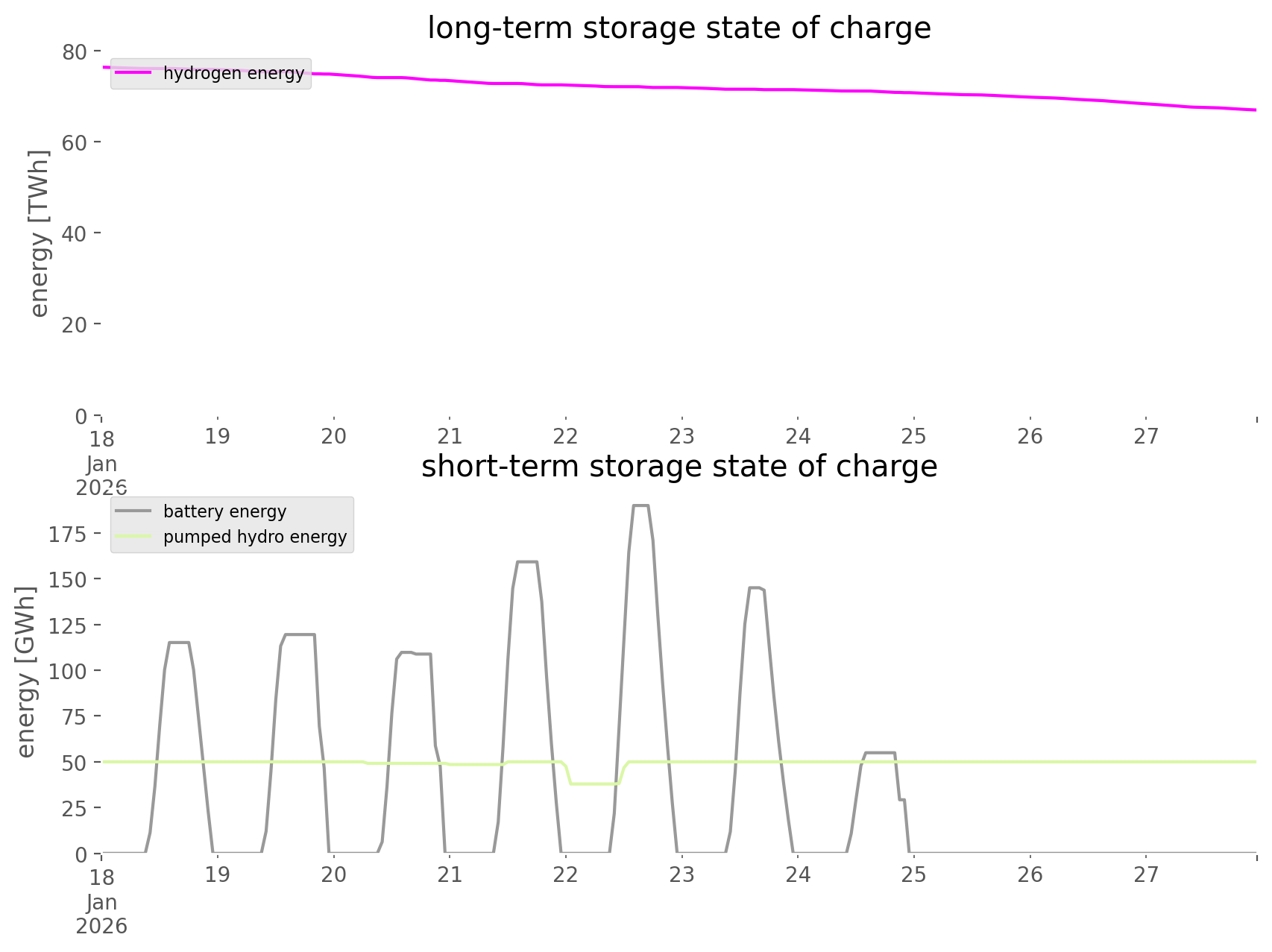Click the 'long-term storage state of charge' title
The width and height of the screenshot is (1272, 952).
pos(678,28)
